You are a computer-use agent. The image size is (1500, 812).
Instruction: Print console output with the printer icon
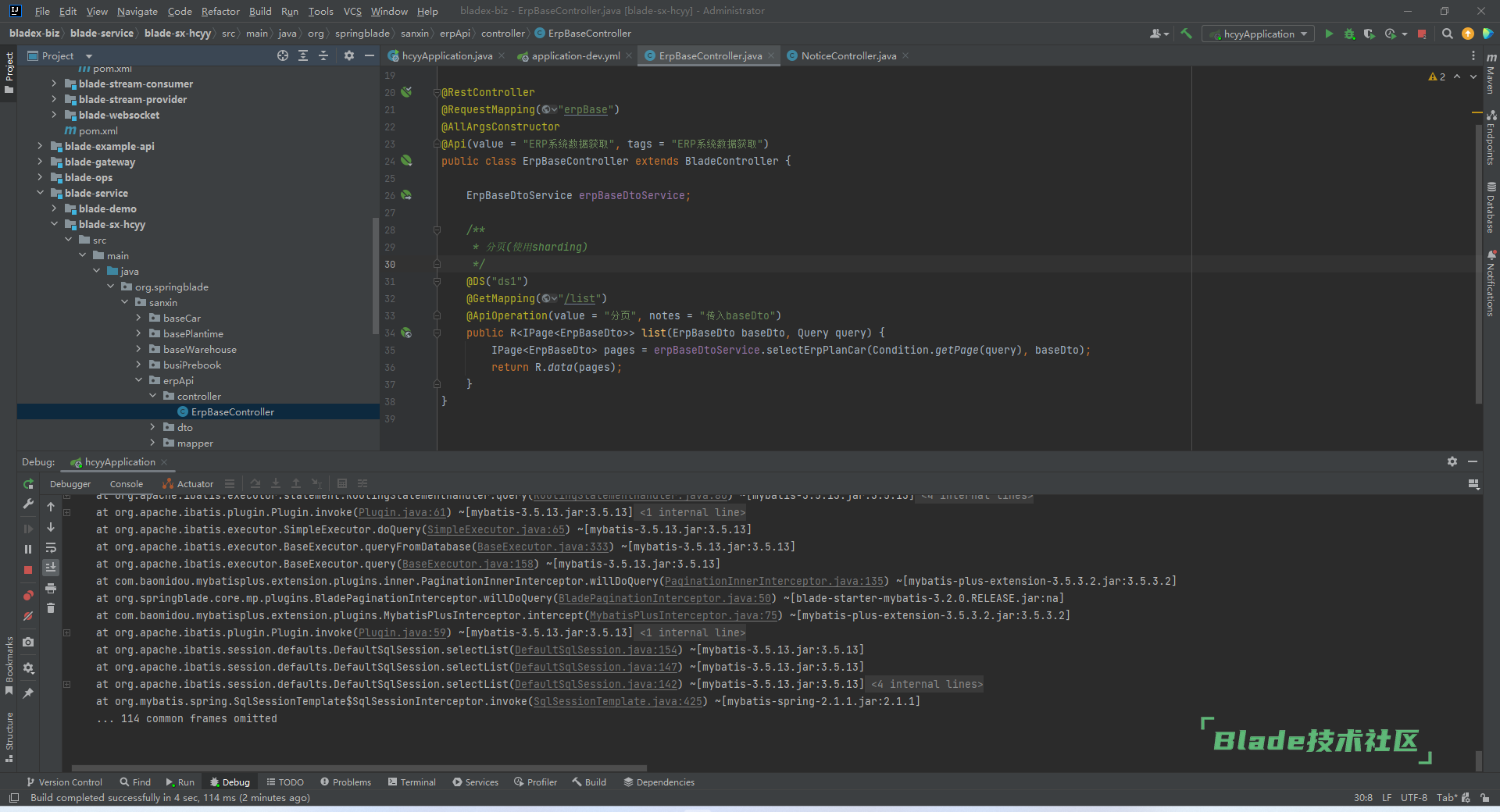click(51, 588)
